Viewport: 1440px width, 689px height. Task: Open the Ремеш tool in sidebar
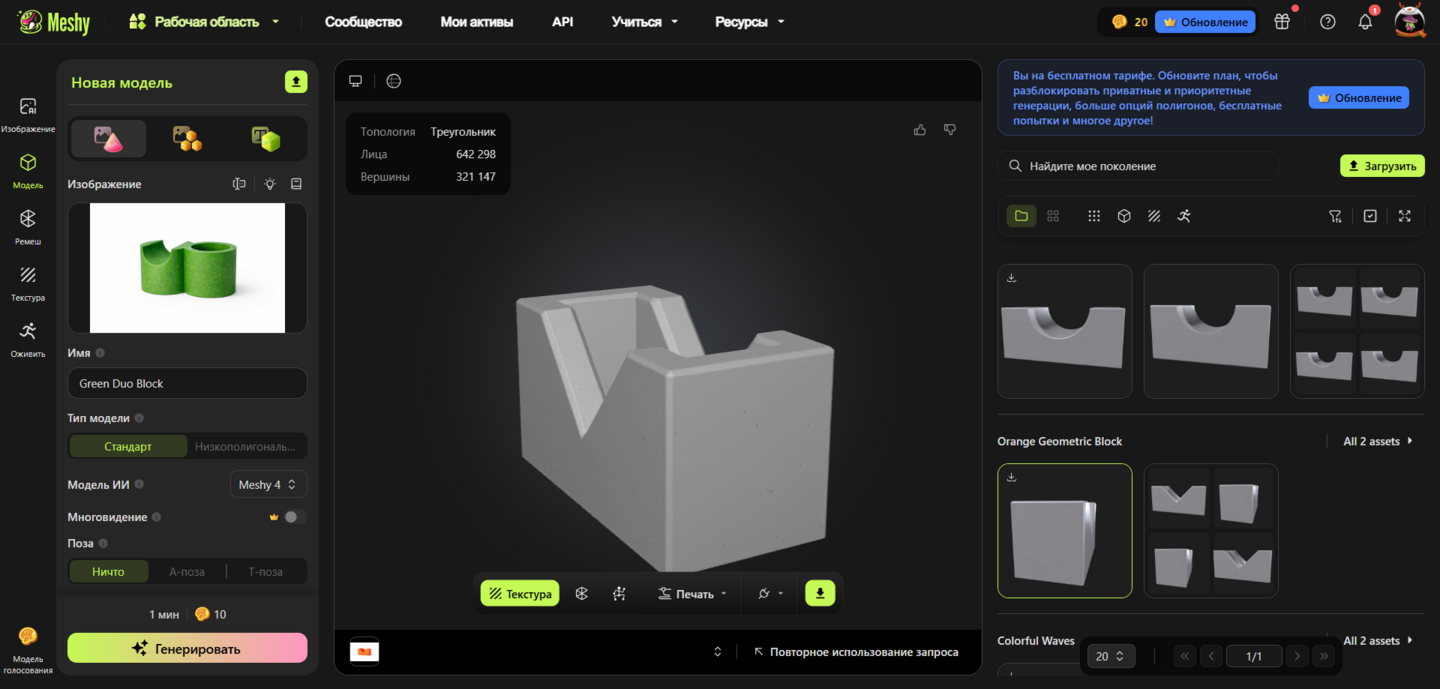pyautogui.click(x=28, y=226)
